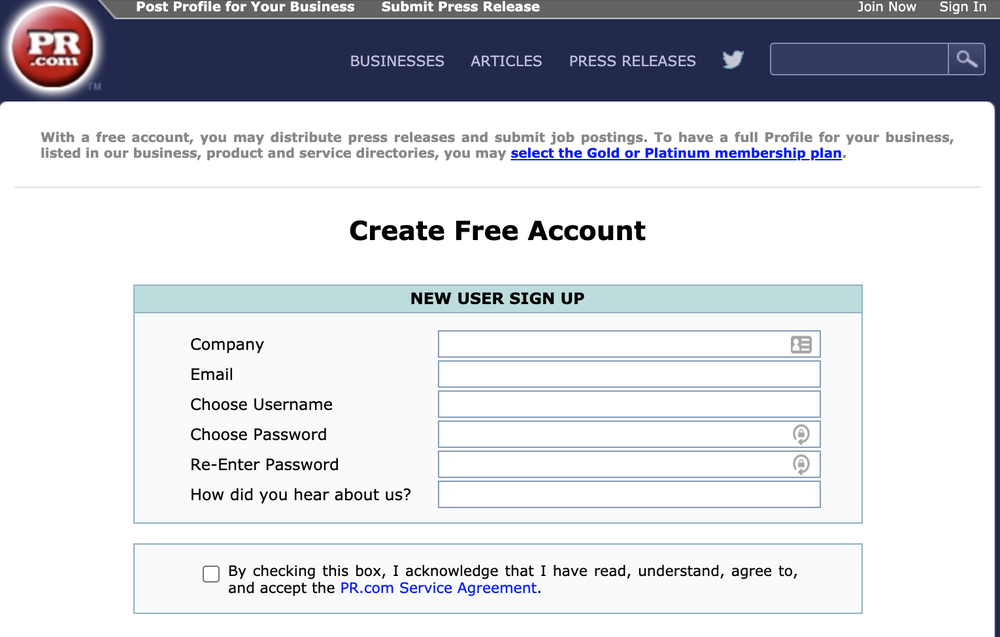The height and width of the screenshot is (637, 1000).
Task: Click the site search text box
Action: pyautogui.click(x=857, y=59)
